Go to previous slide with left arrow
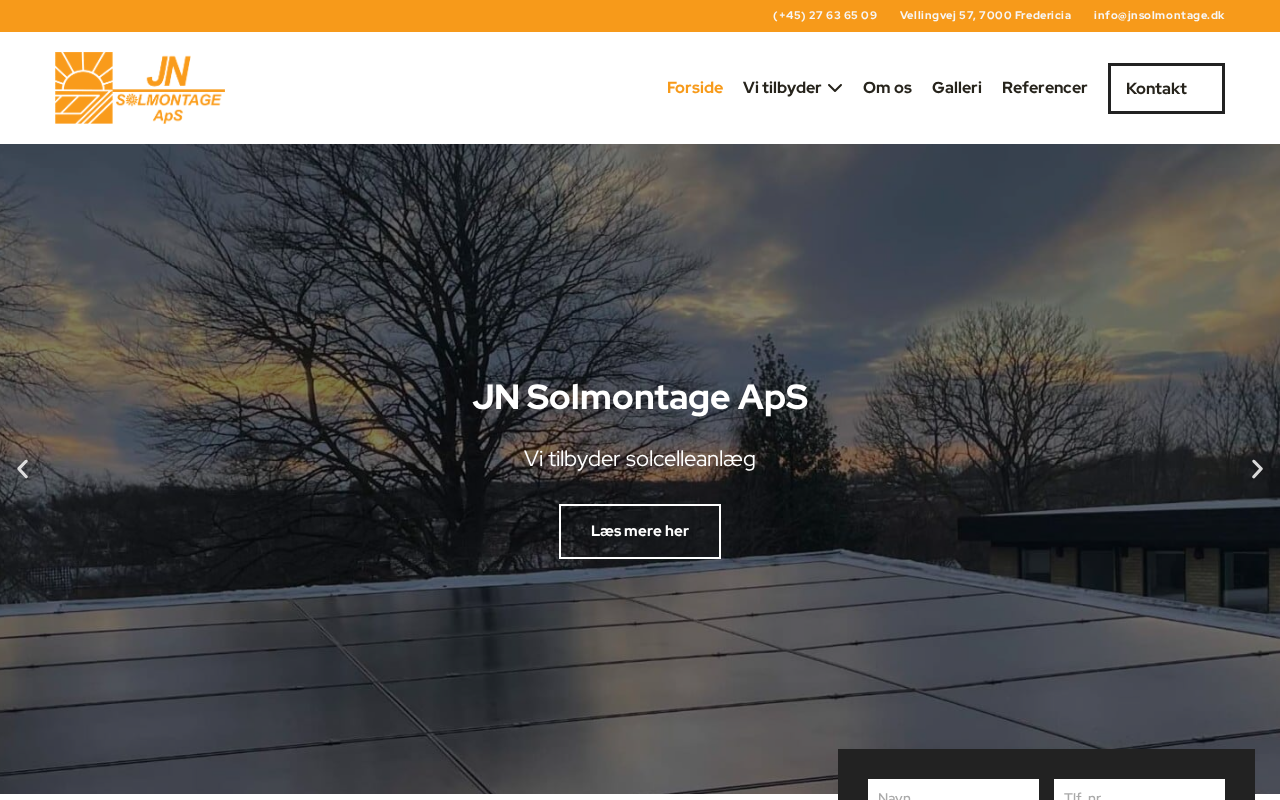The width and height of the screenshot is (1280, 800). coord(22,469)
